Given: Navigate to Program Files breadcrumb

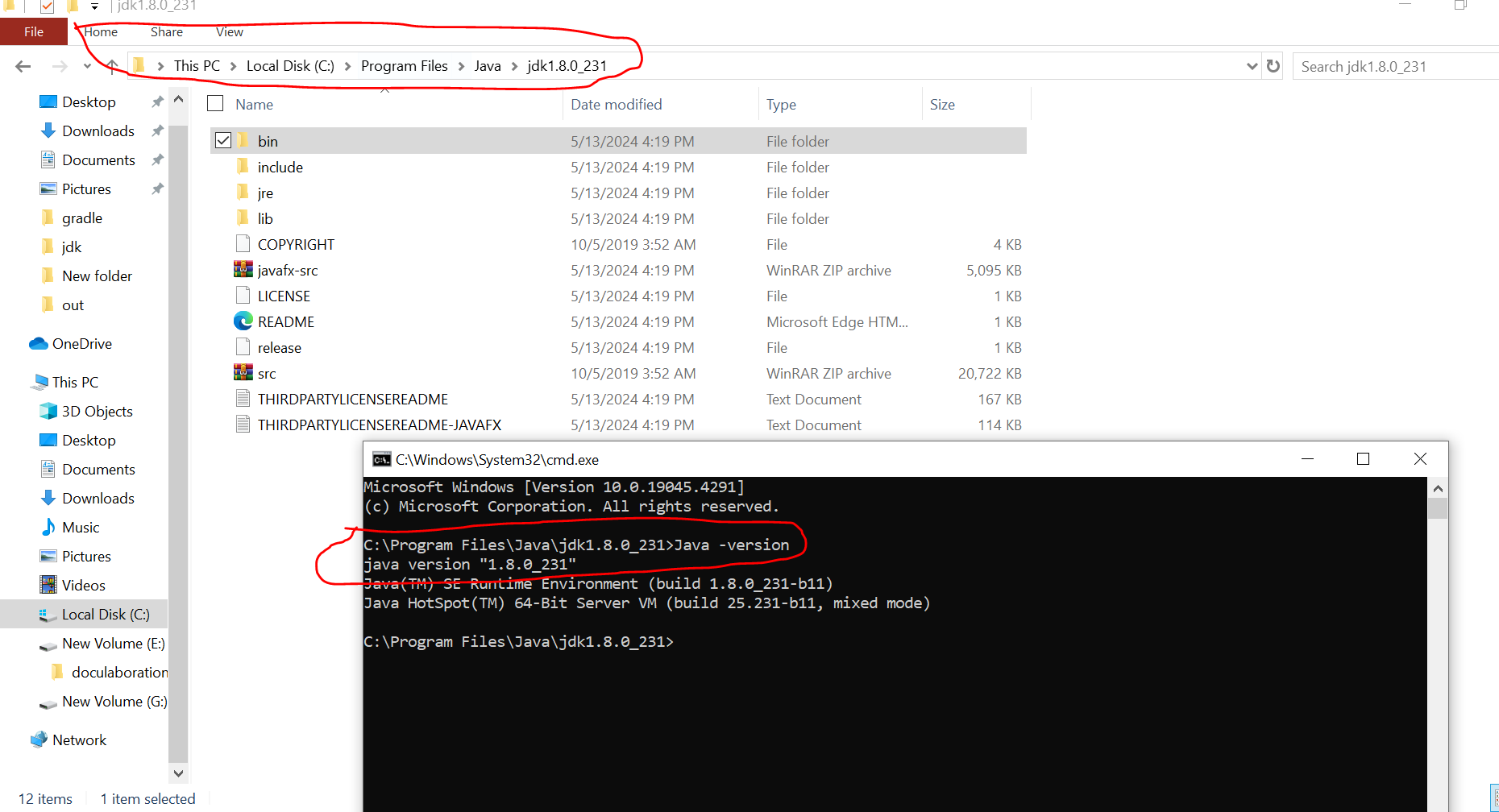Looking at the screenshot, I should [405, 66].
